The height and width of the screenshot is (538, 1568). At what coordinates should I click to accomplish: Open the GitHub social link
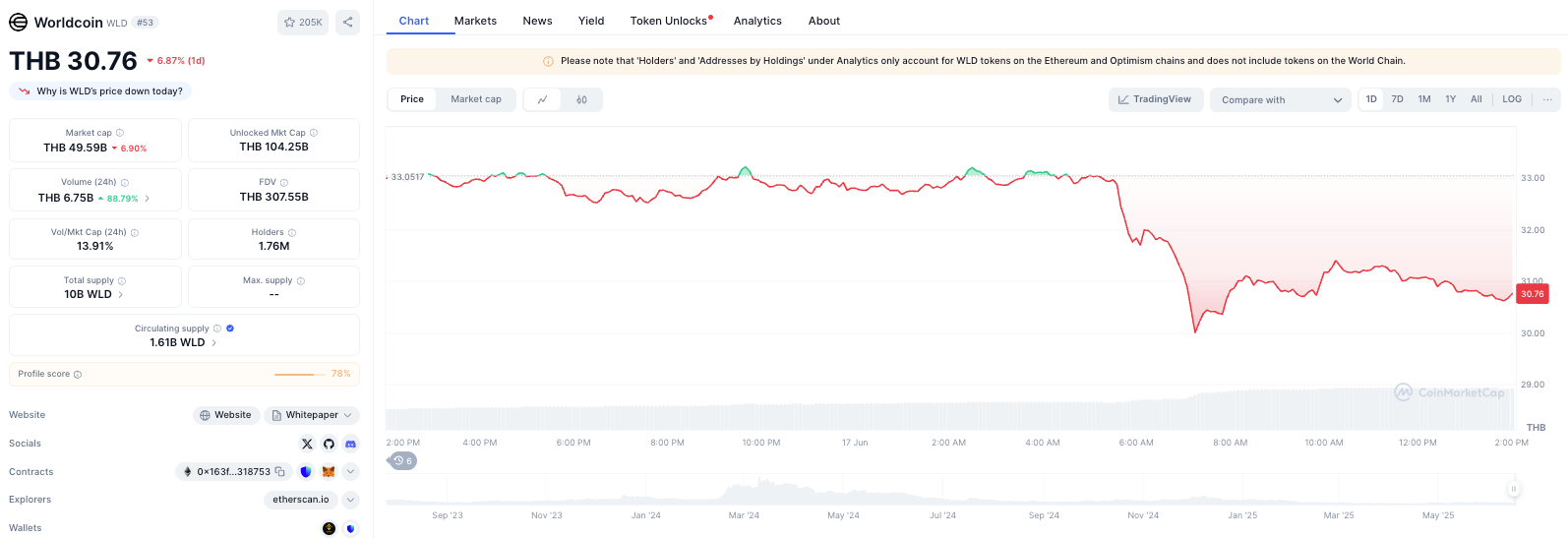tap(329, 444)
